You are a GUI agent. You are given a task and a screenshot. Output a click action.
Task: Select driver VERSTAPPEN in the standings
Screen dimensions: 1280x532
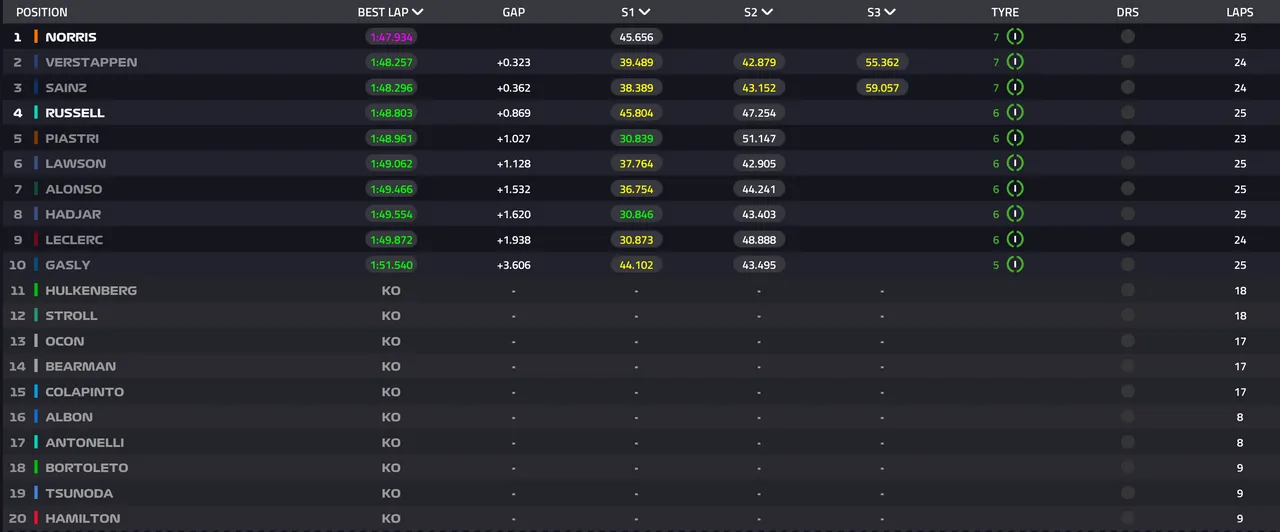click(x=91, y=62)
